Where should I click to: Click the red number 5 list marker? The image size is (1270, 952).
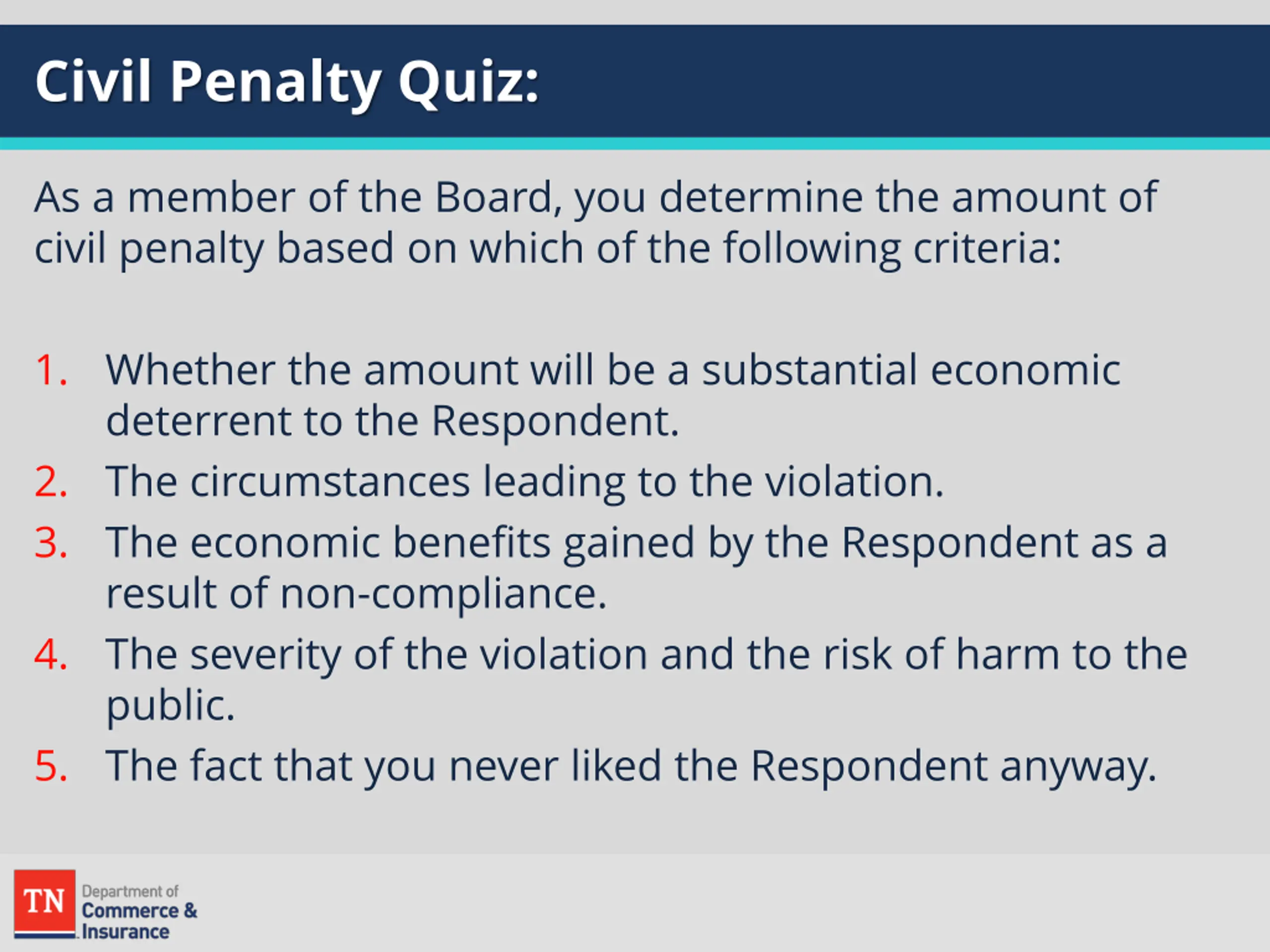click(x=51, y=766)
